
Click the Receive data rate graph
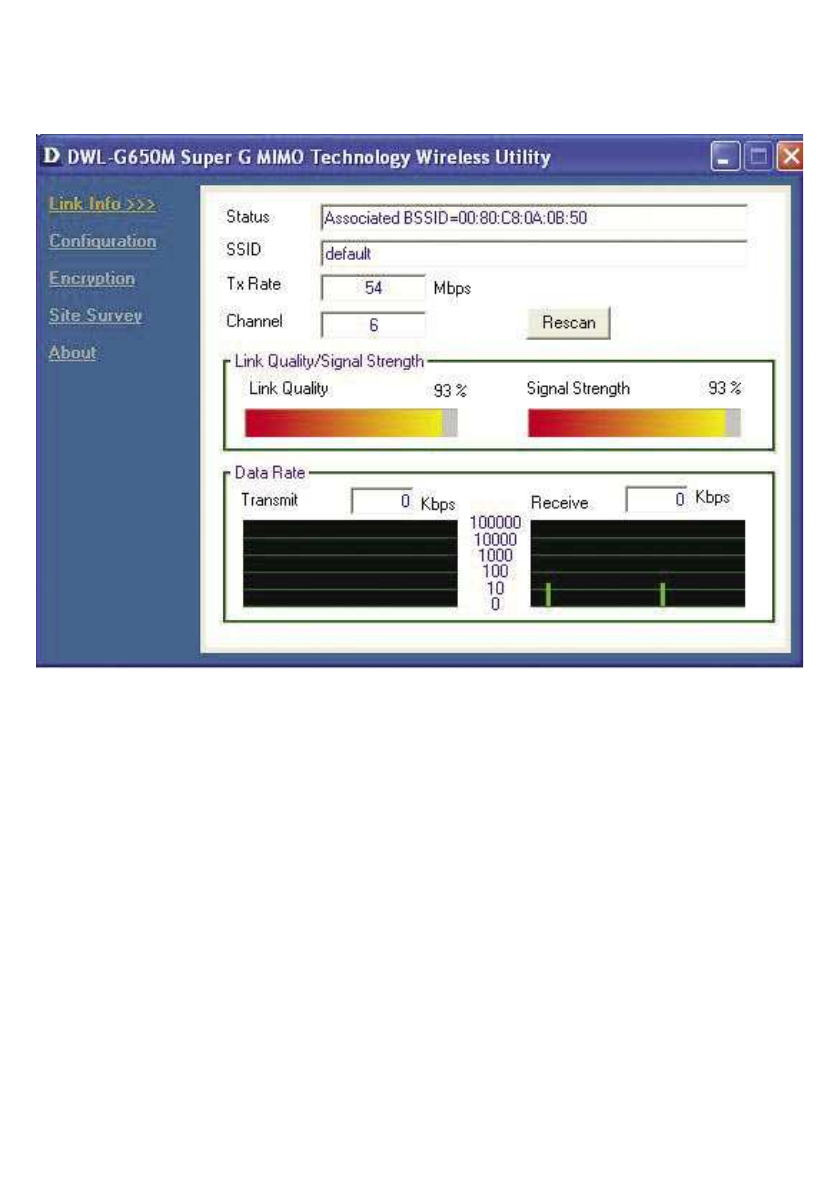(637, 563)
